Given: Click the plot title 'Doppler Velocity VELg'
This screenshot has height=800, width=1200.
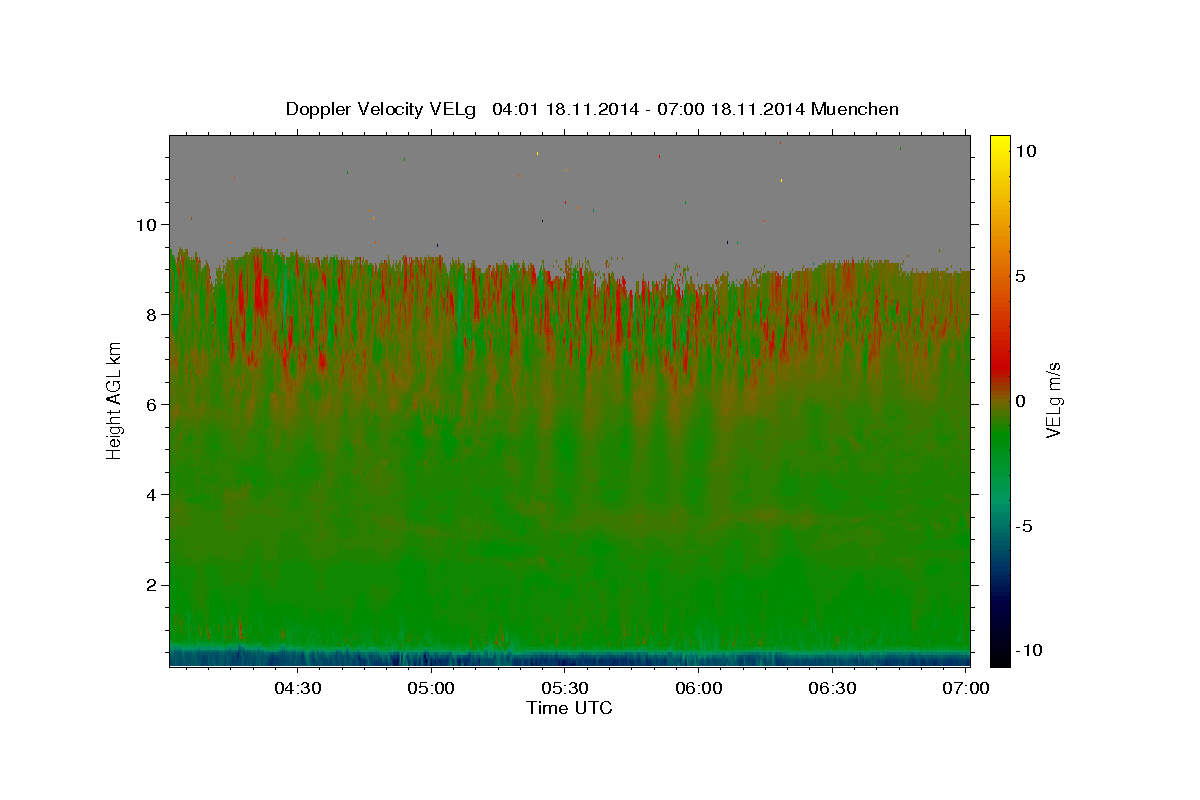Looking at the screenshot, I should (x=383, y=109).
